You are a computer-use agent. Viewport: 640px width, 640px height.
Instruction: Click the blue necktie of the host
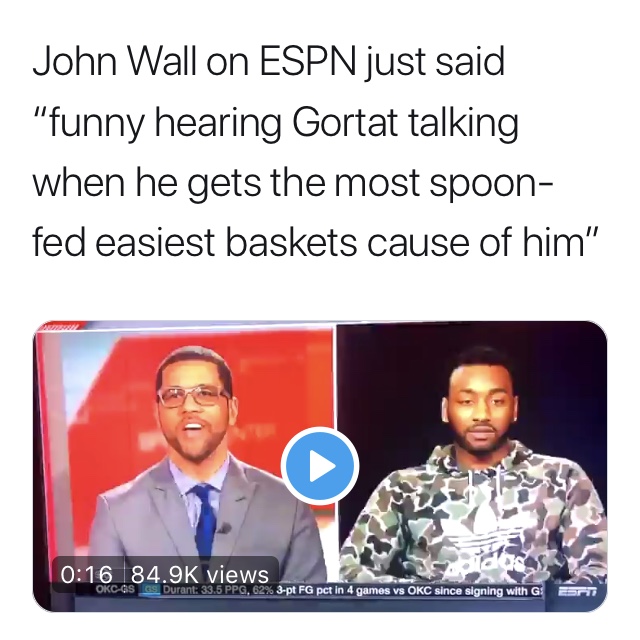coord(205,518)
